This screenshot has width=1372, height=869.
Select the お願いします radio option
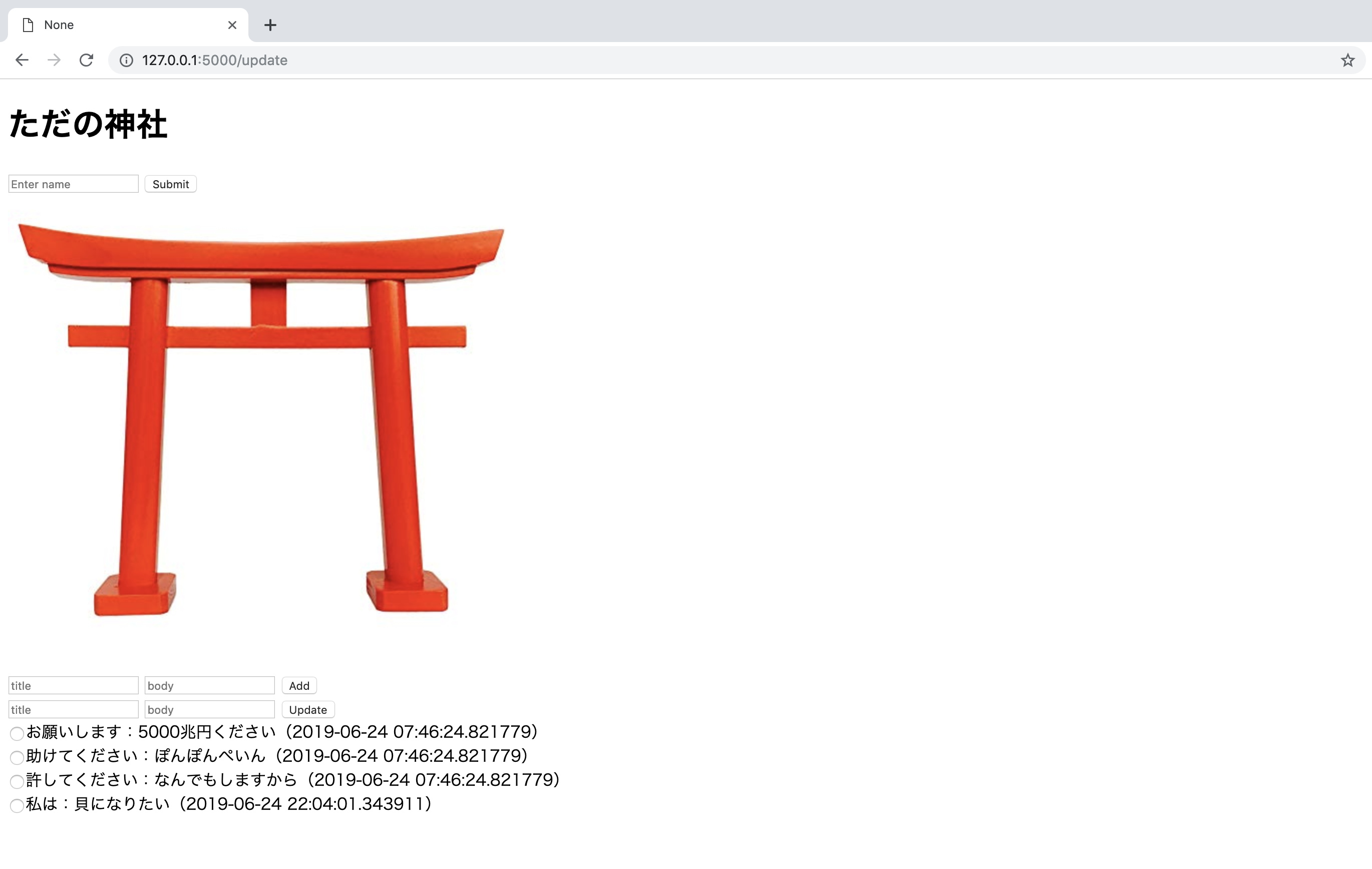tap(16, 733)
